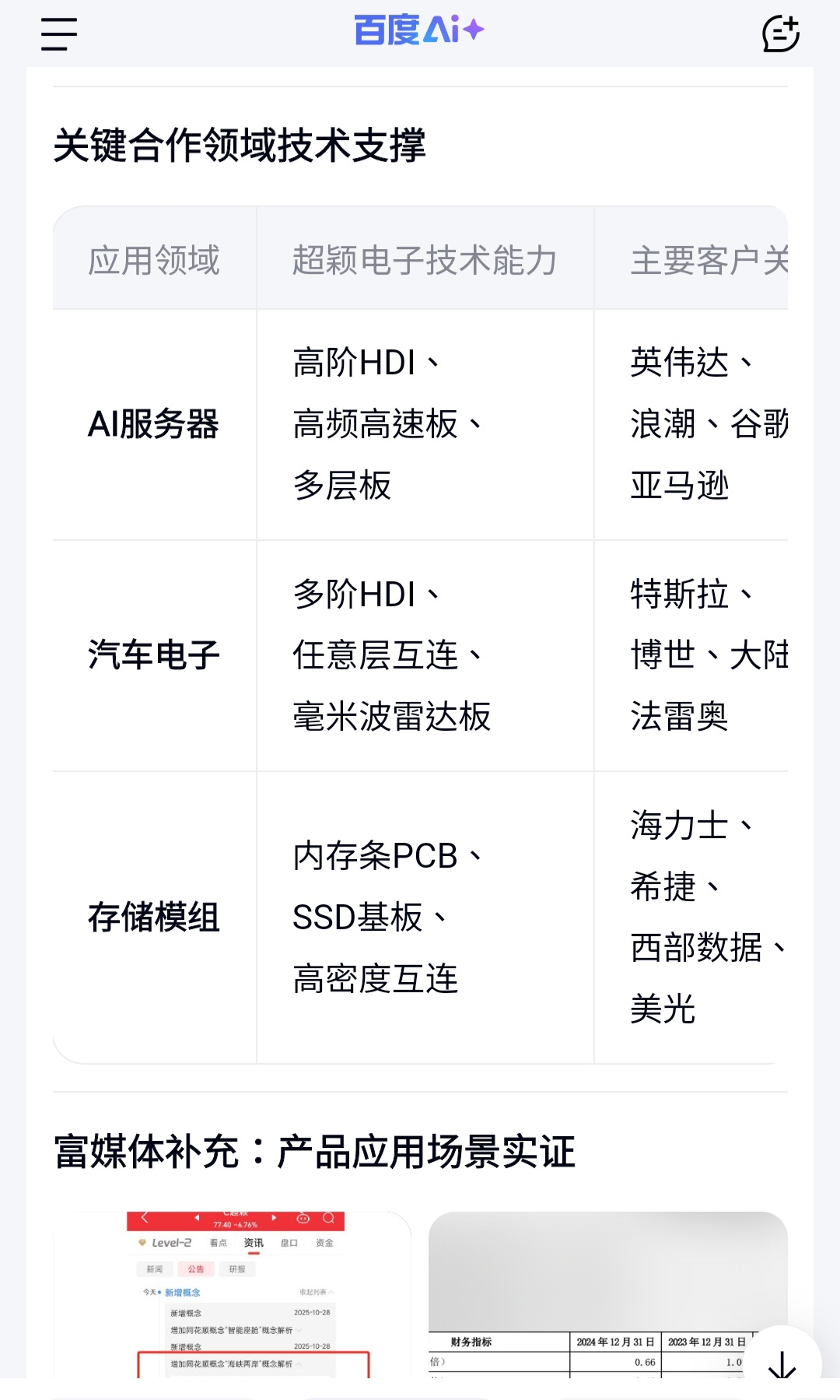The height and width of the screenshot is (1400, 840).
Task: Open the hamburger menu
Action: [x=59, y=34]
